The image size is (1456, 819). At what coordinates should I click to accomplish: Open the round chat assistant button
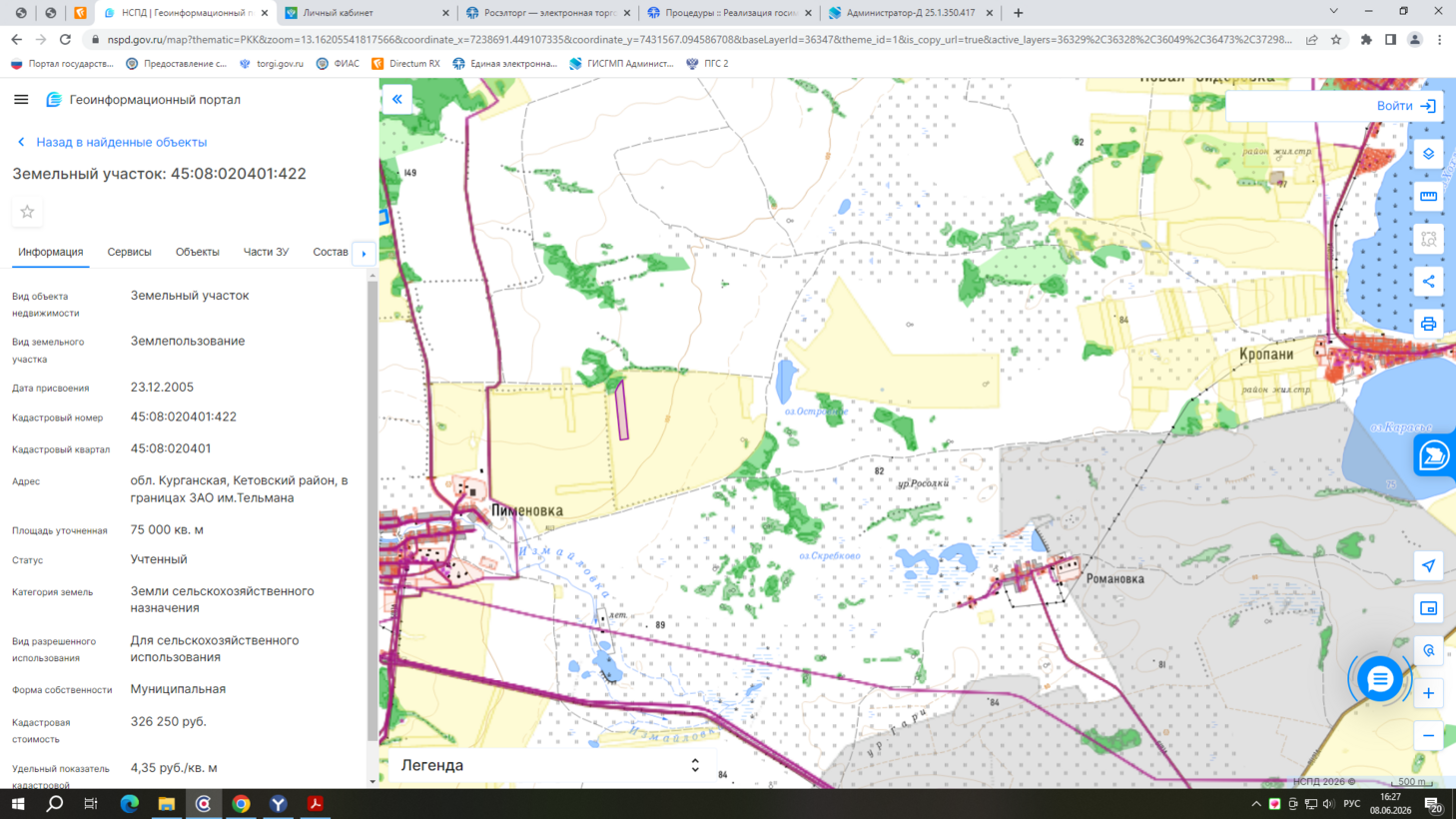(x=1379, y=679)
